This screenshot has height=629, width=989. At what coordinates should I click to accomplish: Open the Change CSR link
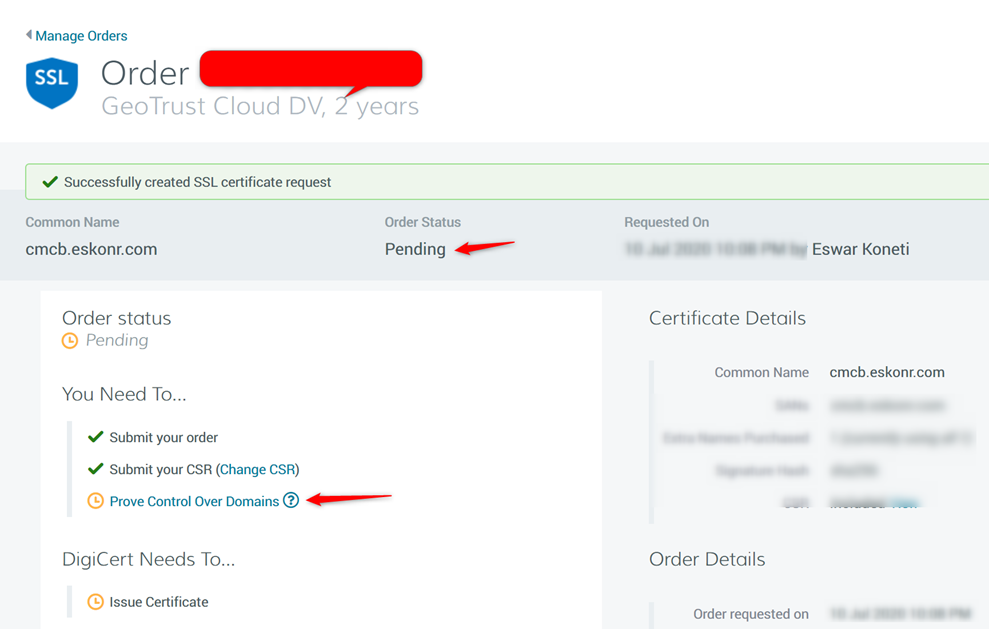click(x=257, y=469)
